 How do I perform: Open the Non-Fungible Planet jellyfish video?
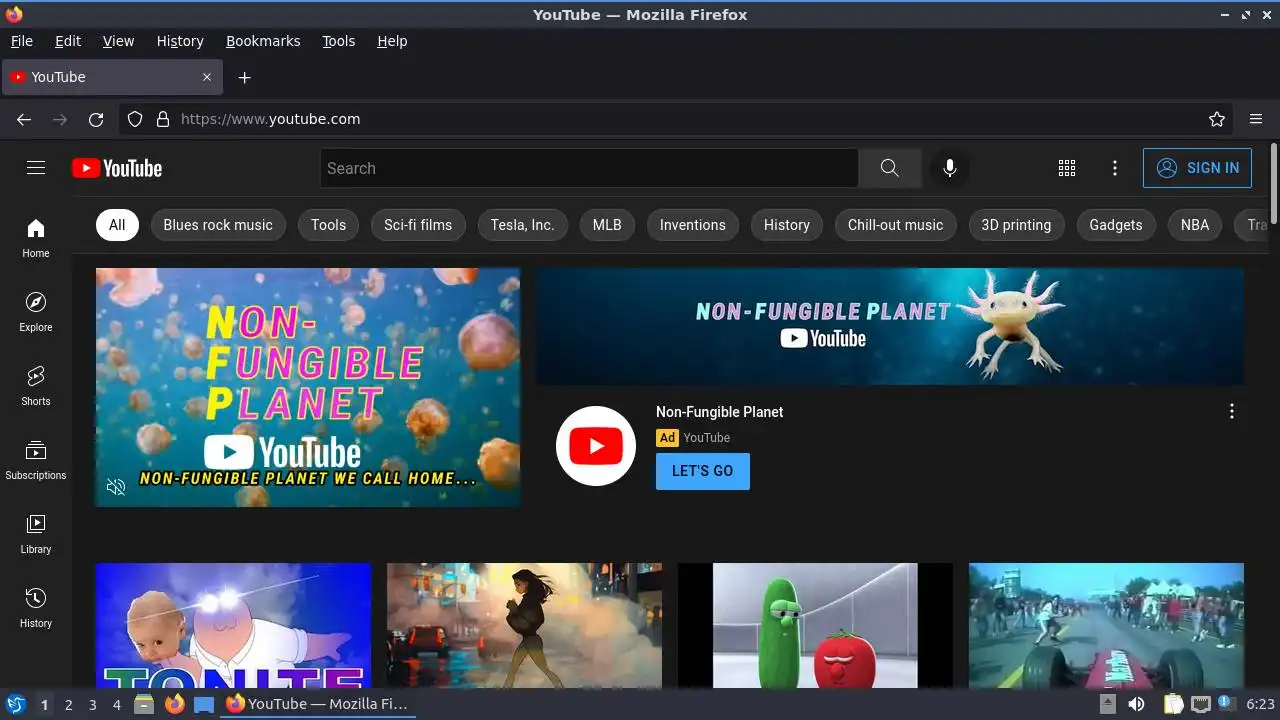[x=308, y=387]
